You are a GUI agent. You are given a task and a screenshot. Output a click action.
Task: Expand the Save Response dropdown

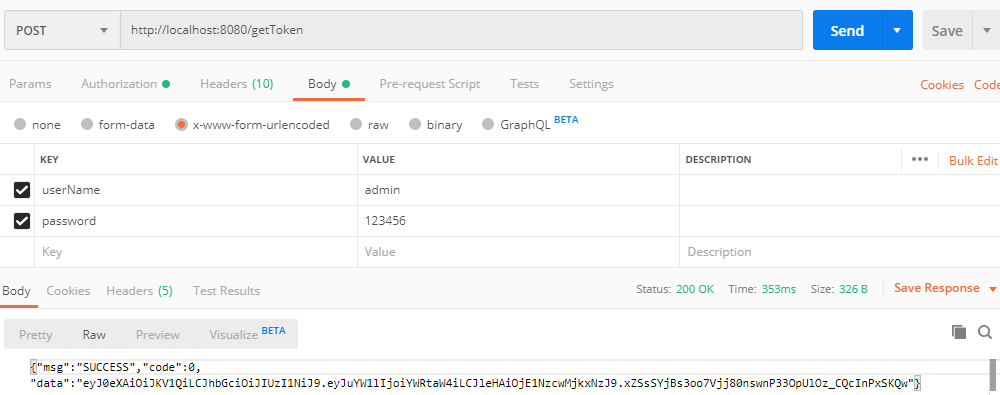click(x=992, y=289)
